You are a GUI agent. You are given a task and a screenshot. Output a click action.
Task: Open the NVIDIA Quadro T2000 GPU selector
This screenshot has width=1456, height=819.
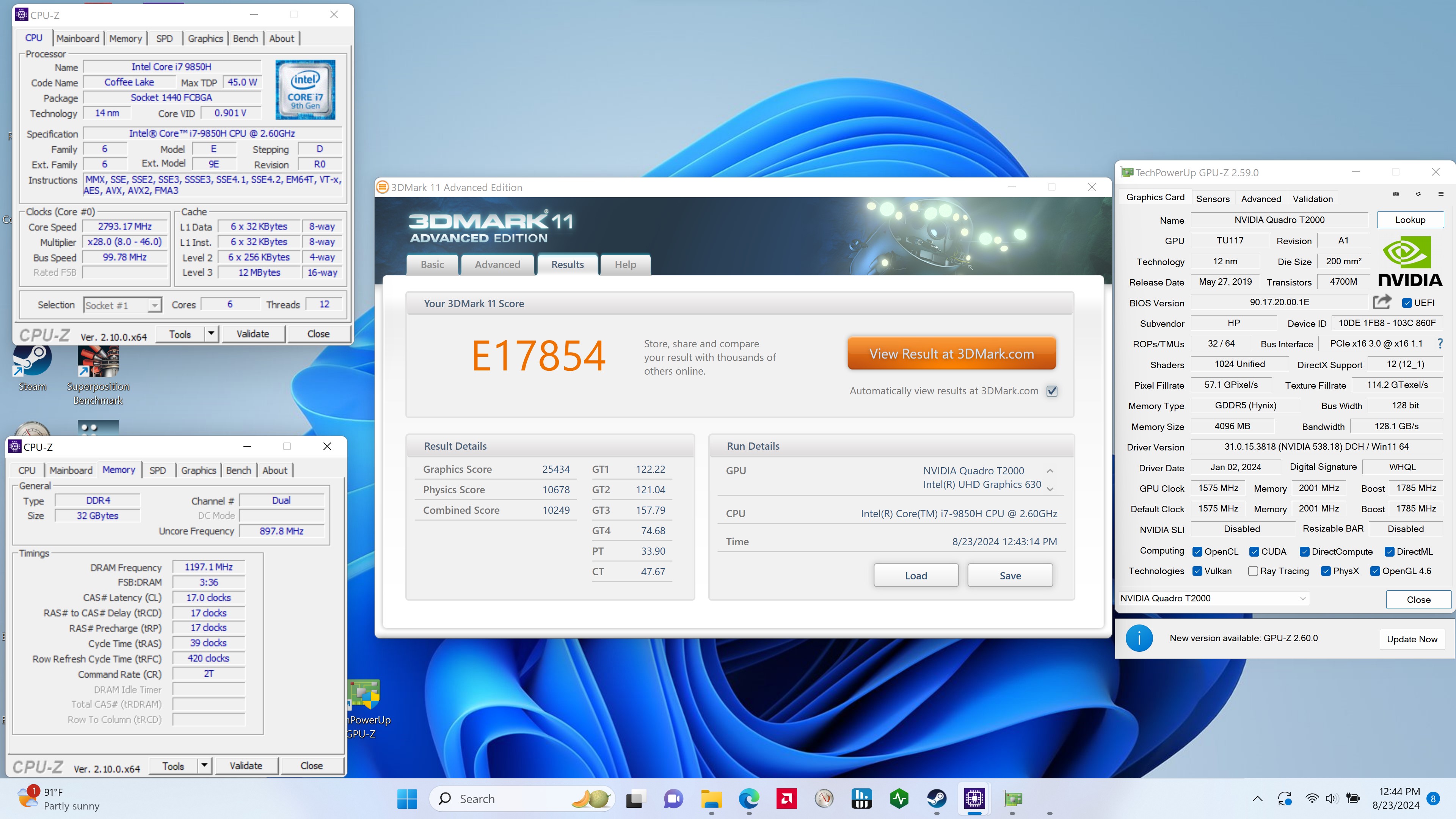[1213, 598]
